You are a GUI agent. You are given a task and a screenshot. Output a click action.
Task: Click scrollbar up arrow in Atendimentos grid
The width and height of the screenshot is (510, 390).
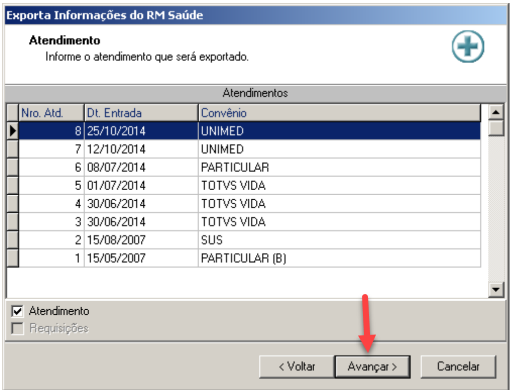pos(496,112)
